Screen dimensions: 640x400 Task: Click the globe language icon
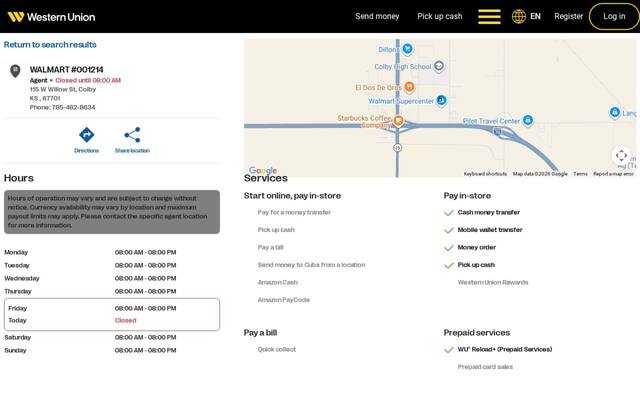click(x=519, y=17)
